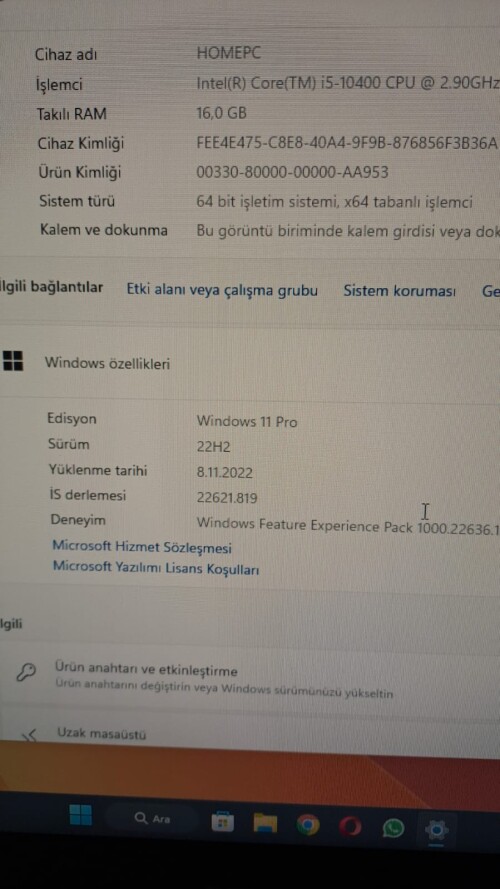
Task: Select the İS derlemesi value 22621.819
Action: 227,498
